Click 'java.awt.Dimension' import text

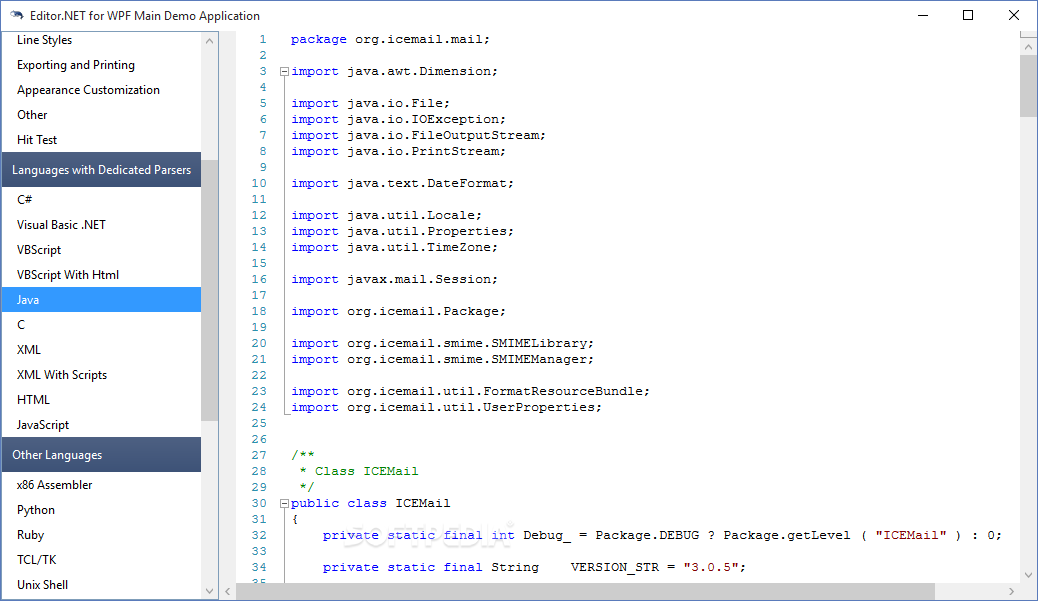[x=420, y=71]
